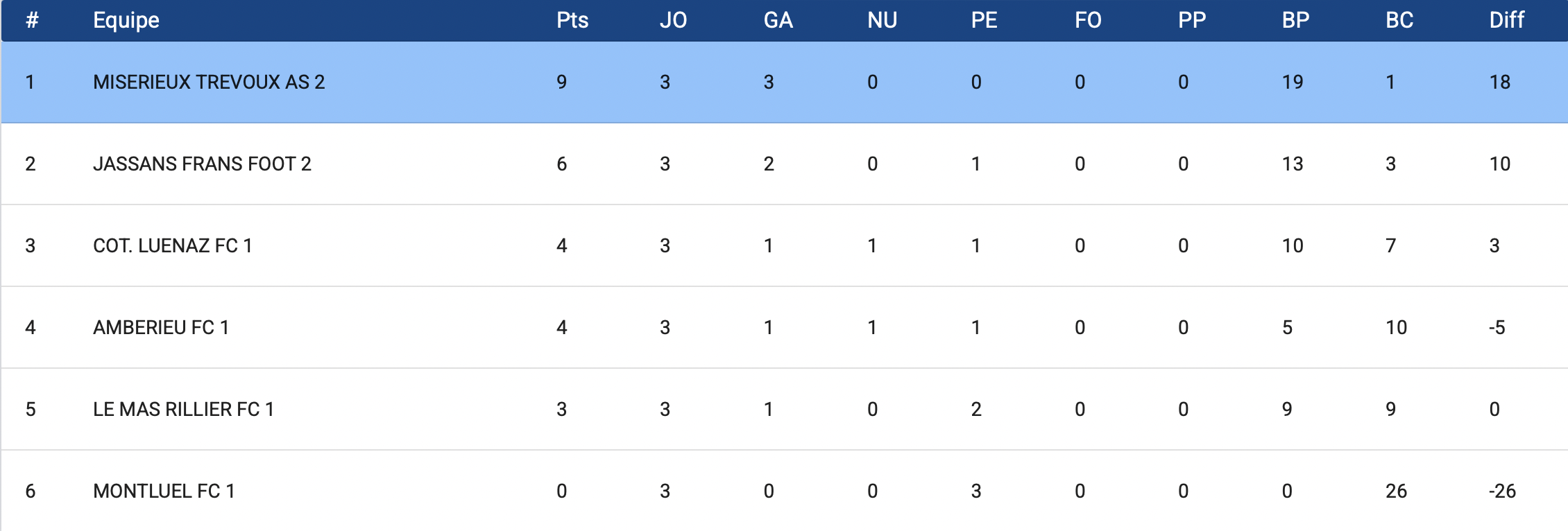Screen dimensions: 1568x531
Task: Click MONTLUEL's -26 goal difference cell
Action: [1502, 491]
